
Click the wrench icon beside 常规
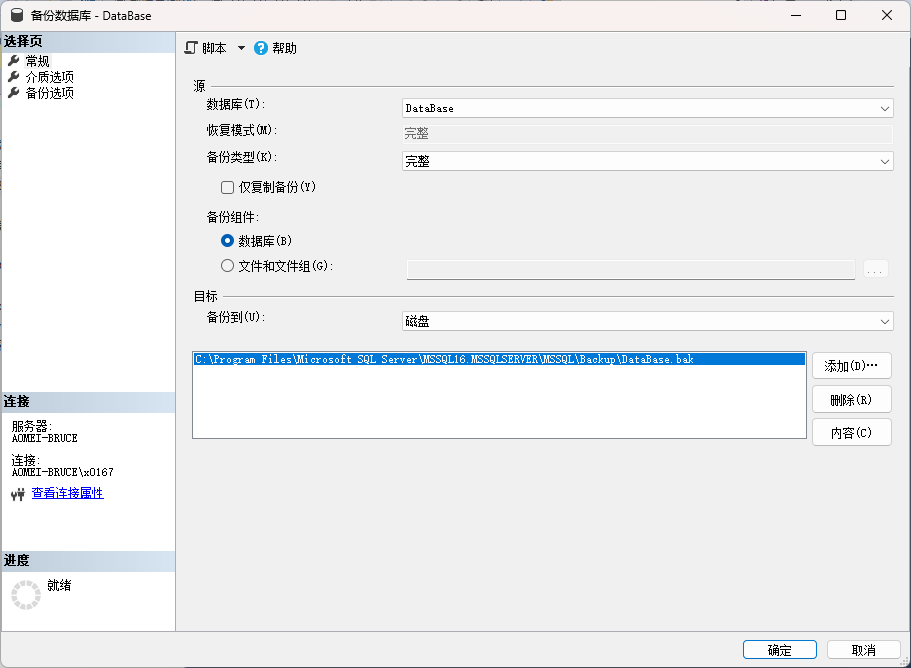13,60
